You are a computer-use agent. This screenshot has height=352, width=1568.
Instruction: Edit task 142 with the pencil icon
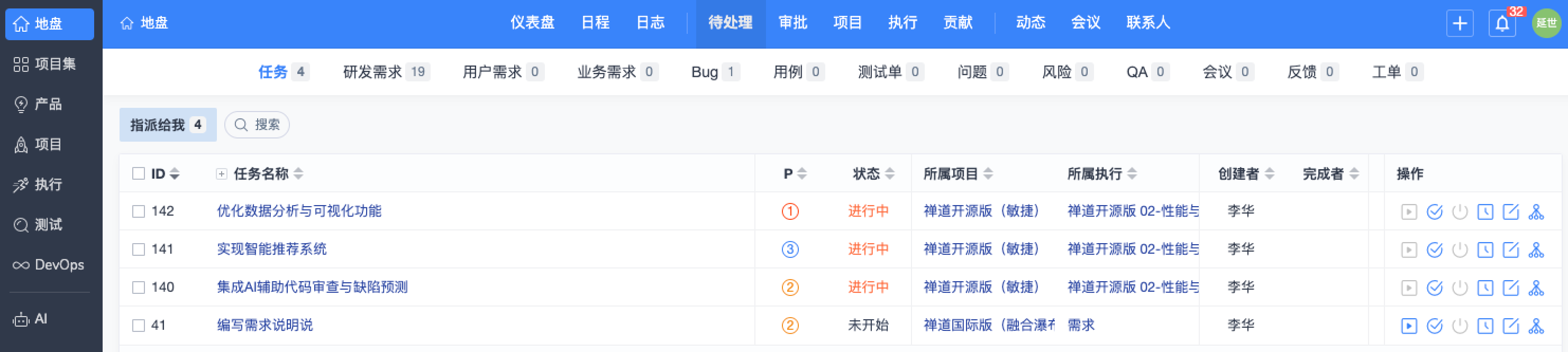click(x=1511, y=211)
